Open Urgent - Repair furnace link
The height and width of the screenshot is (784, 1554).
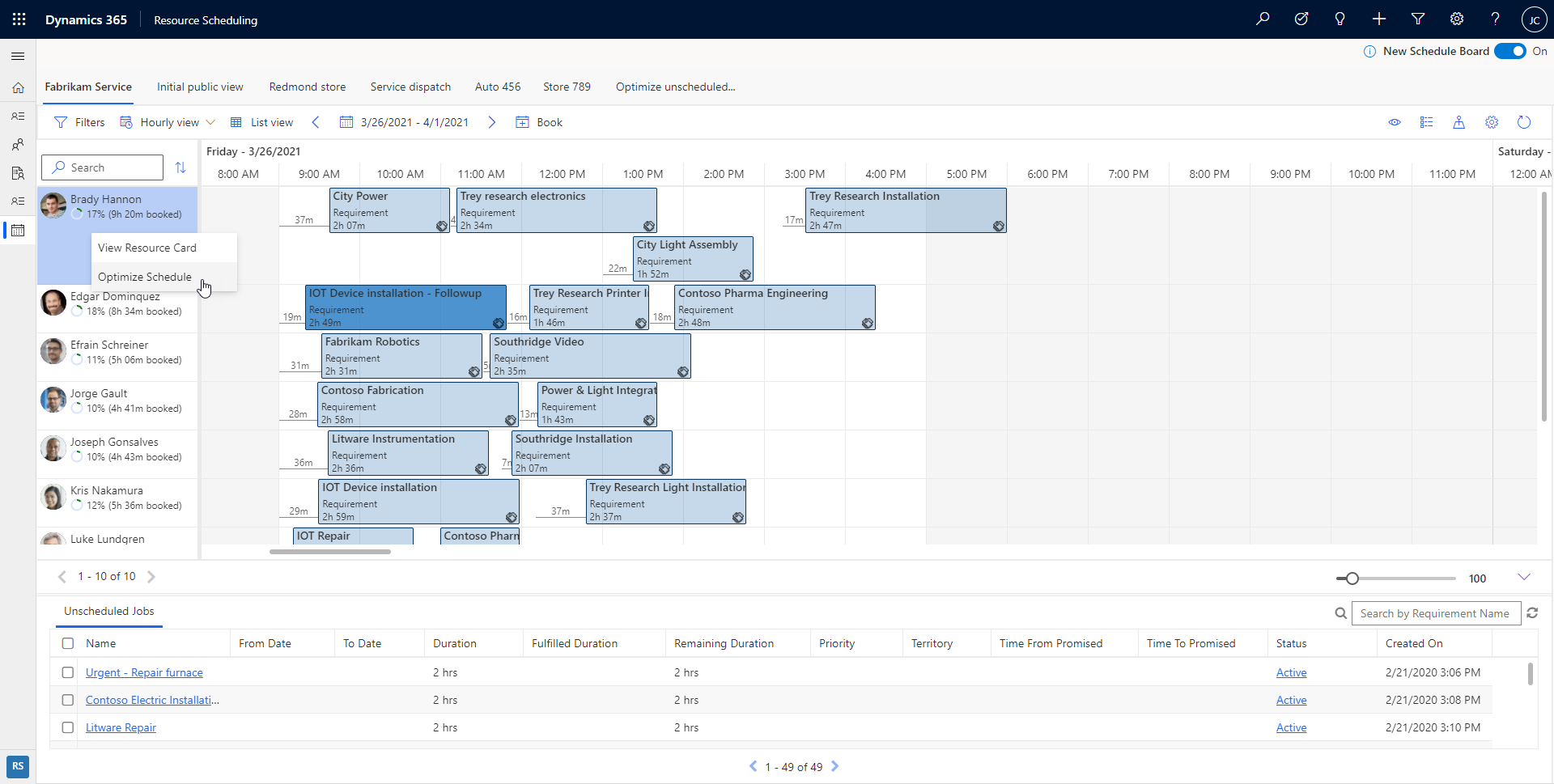(144, 672)
